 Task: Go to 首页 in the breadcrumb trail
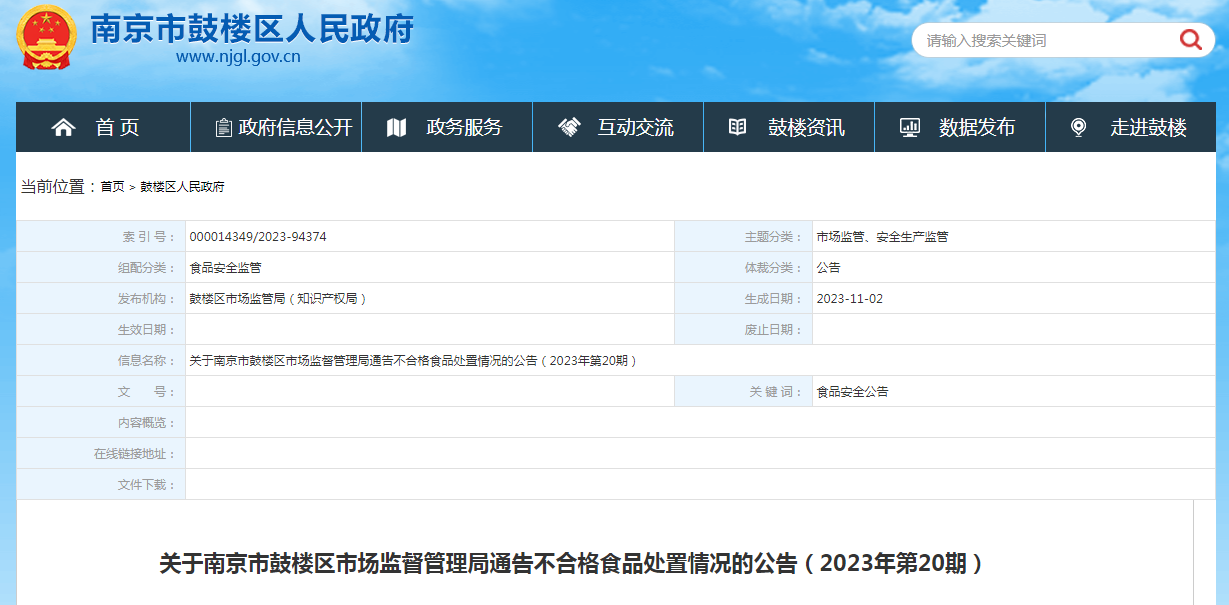(112, 187)
